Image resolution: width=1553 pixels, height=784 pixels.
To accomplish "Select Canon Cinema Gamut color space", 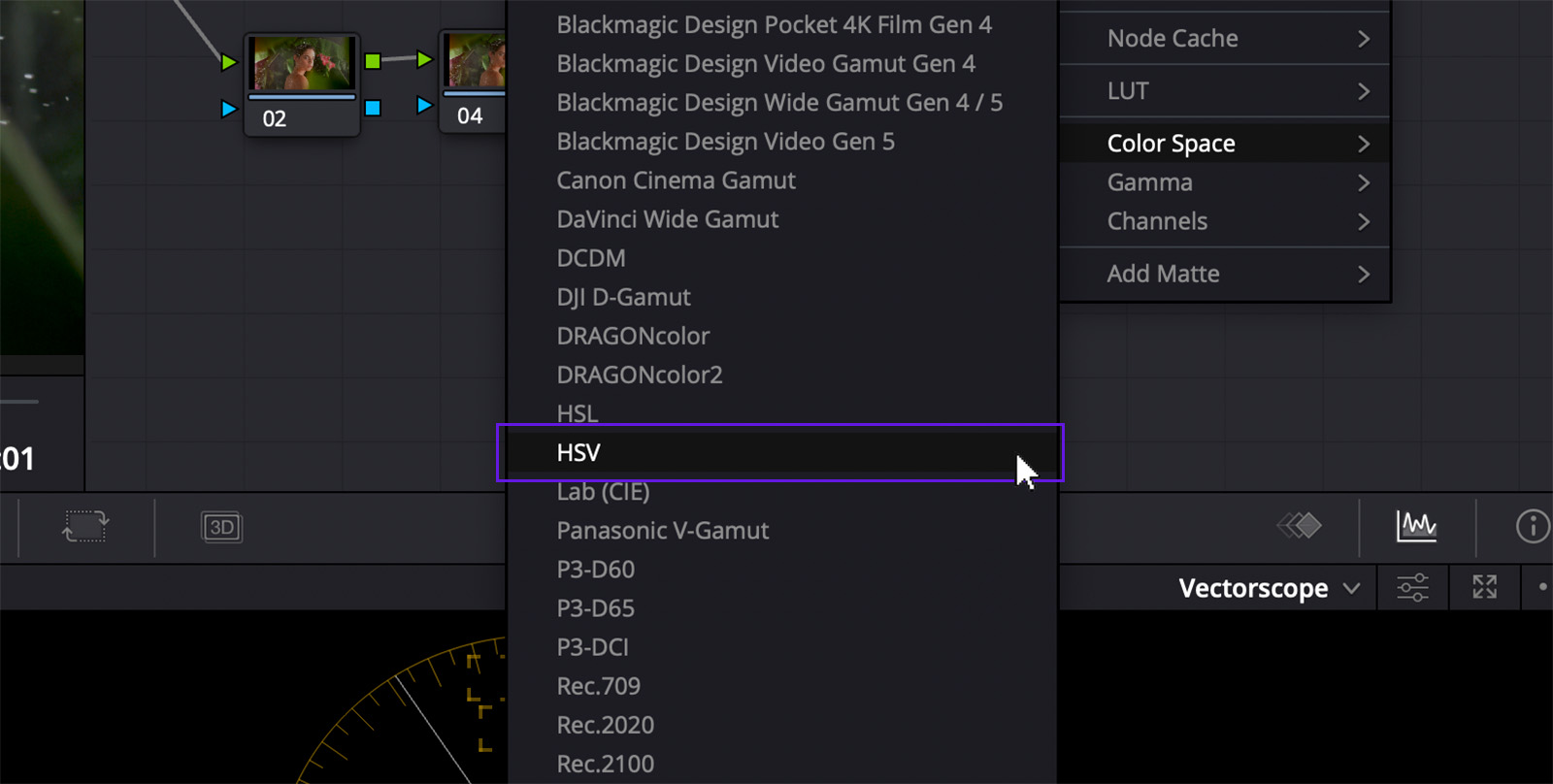I will point(781,180).
